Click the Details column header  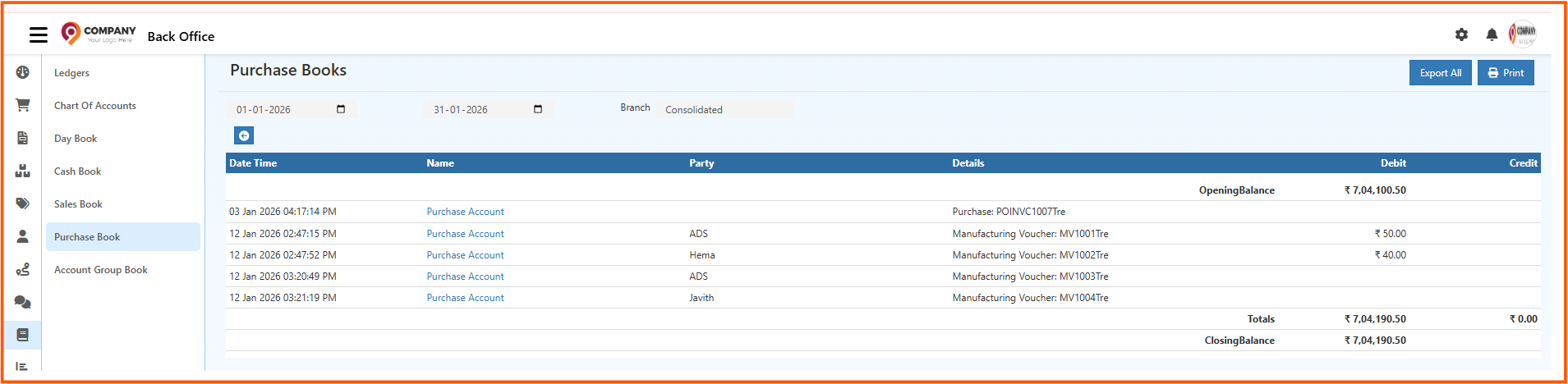coord(968,163)
